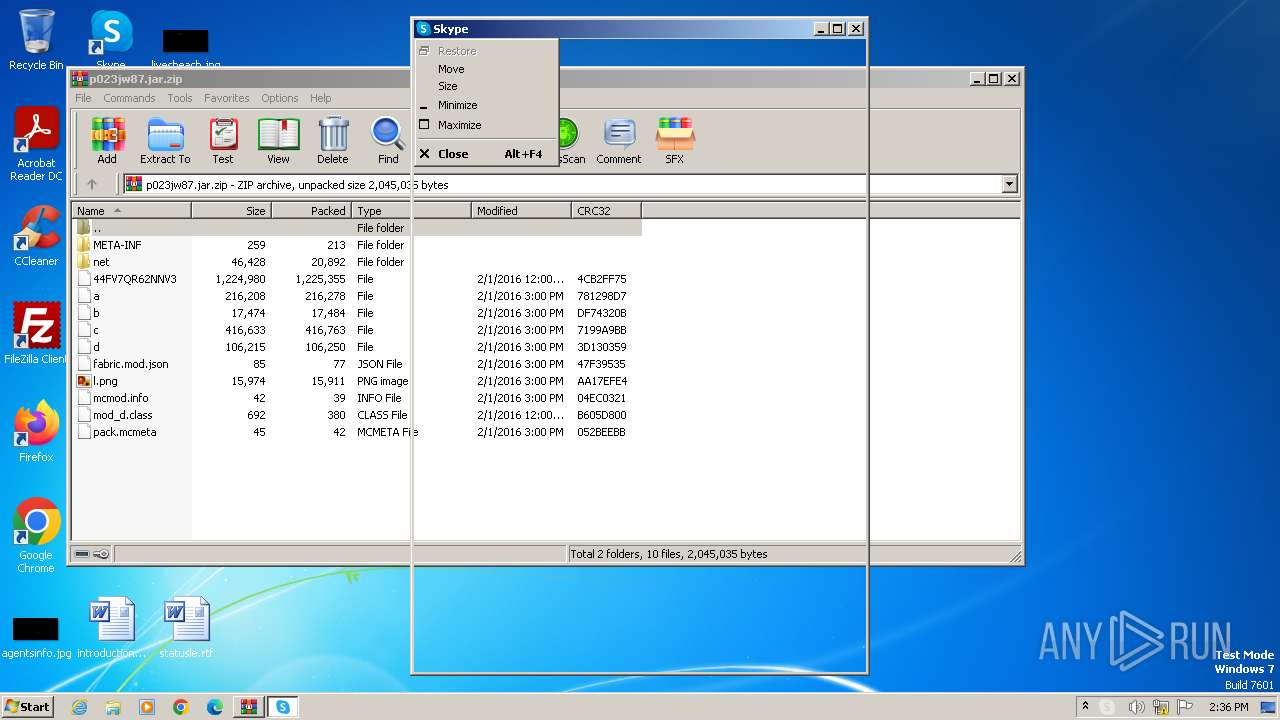
Task: Select pack.mcmeta file
Action: point(357,432)
